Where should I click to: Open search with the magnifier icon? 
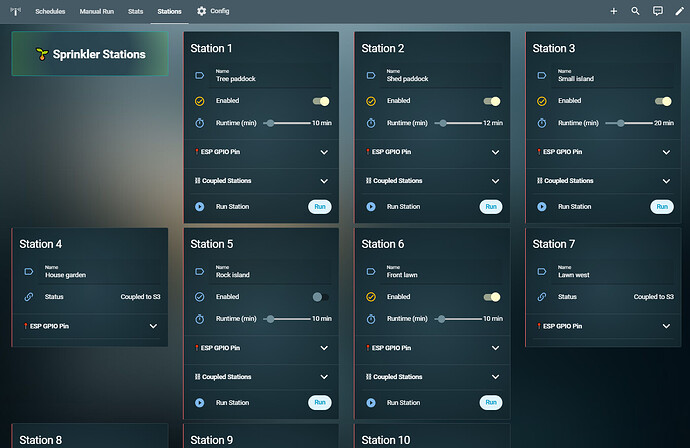click(635, 11)
